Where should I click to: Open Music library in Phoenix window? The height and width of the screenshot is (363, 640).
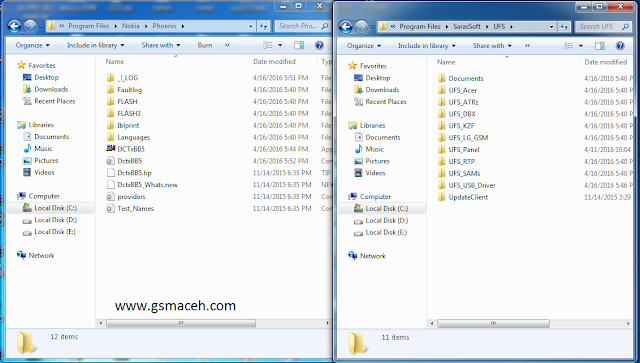[43, 148]
